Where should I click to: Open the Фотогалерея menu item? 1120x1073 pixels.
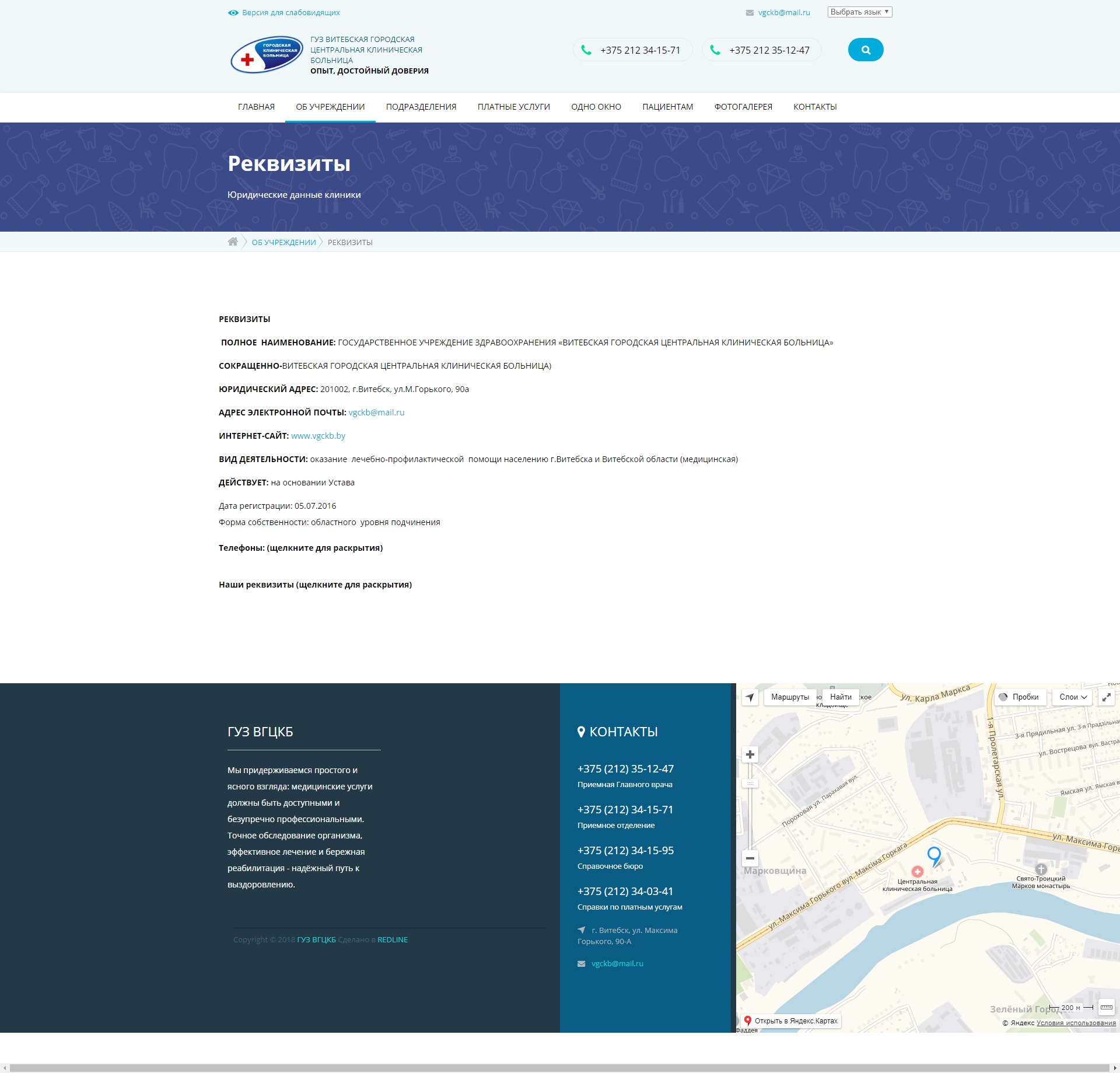click(x=743, y=107)
